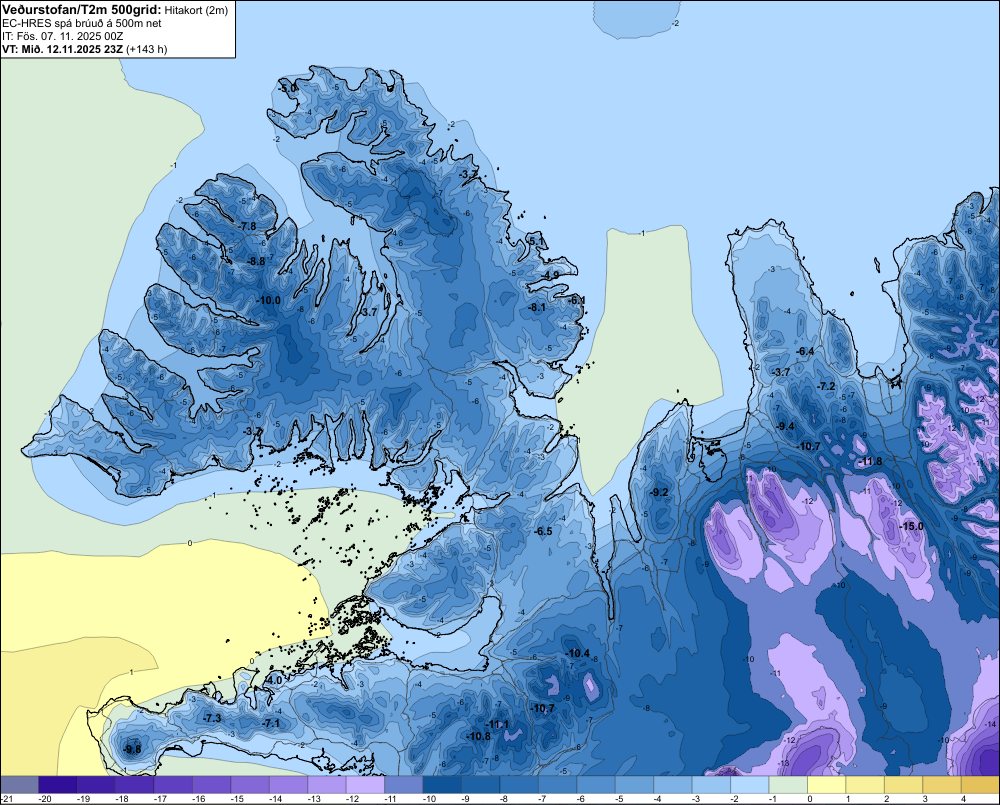1000x805 pixels.
Task: Click the -8.1 temperature label
Action: pos(537,307)
